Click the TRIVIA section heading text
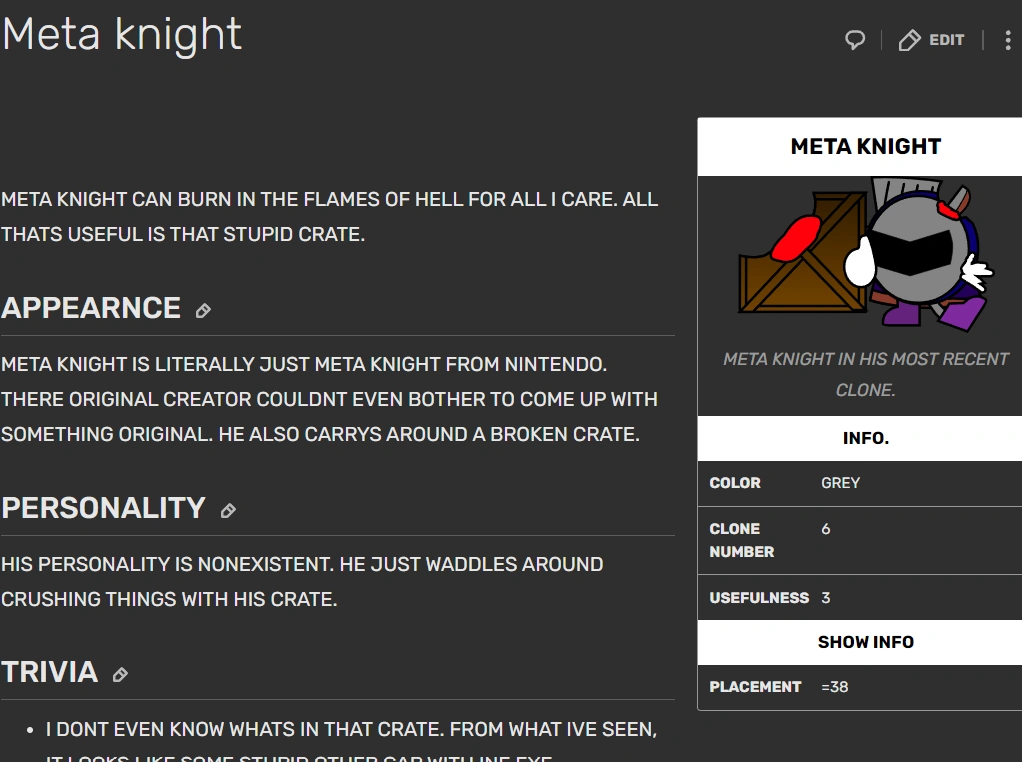 click(50, 672)
